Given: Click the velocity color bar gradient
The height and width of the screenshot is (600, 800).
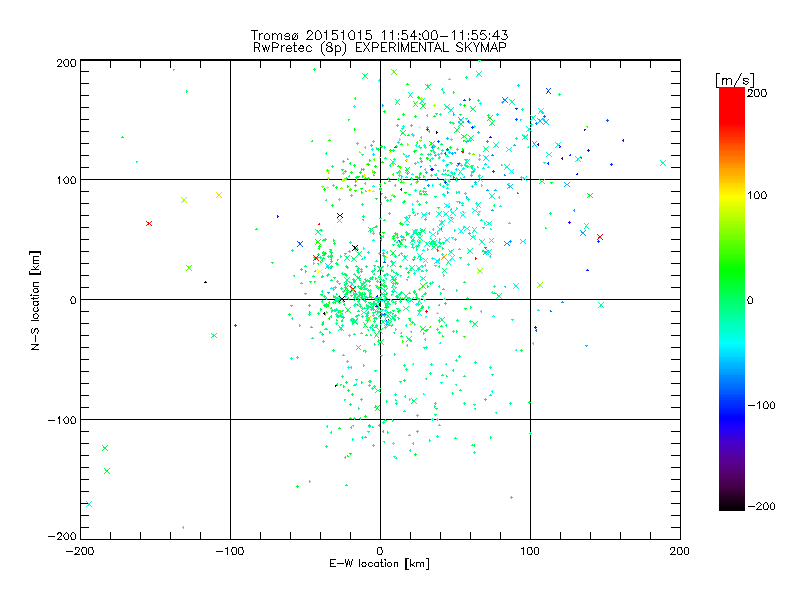Looking at the screenshot, I should click(732, 299).
